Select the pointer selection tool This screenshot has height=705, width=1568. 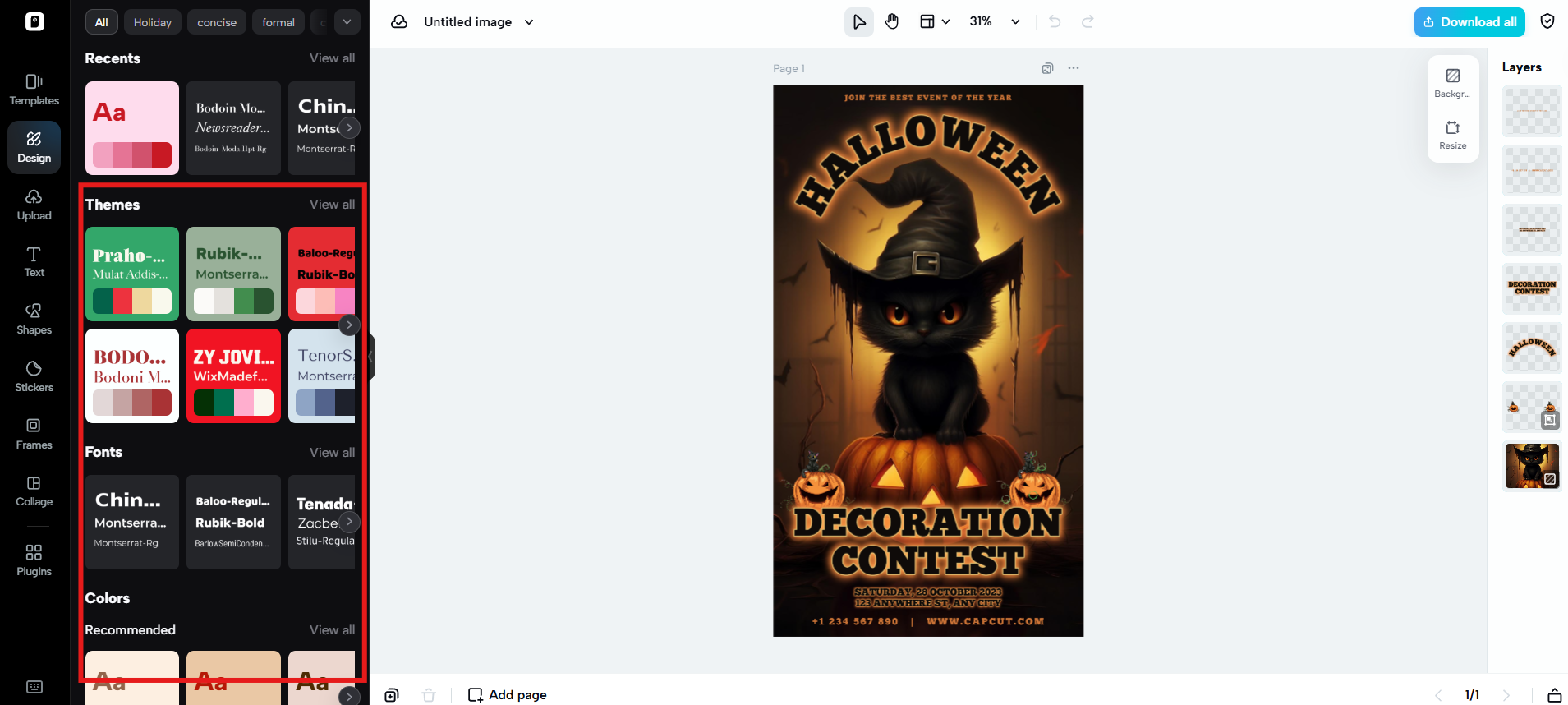(859, 22)
